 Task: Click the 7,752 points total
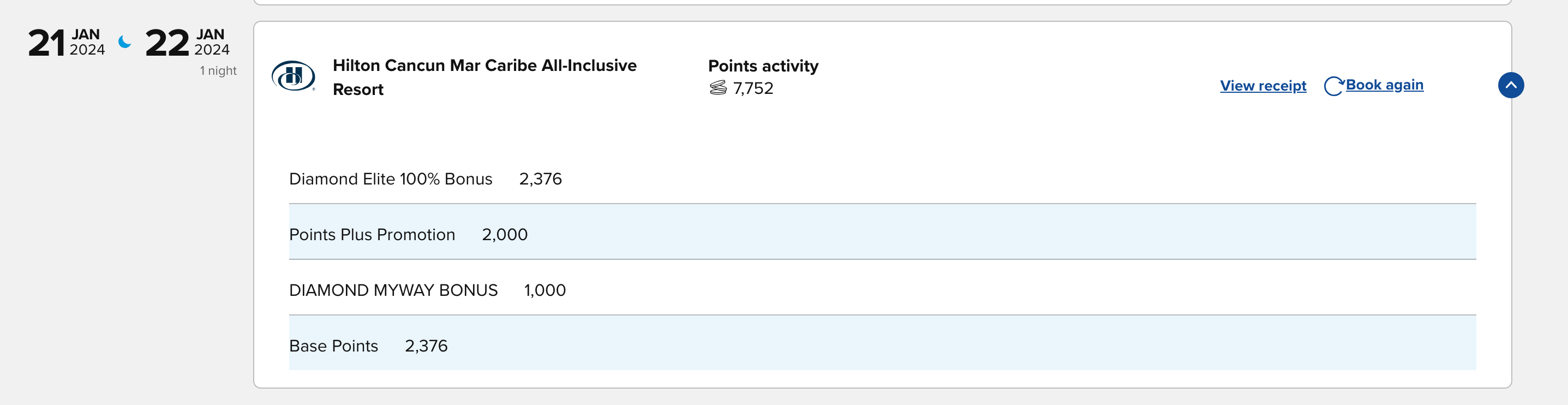click(x=753, y=88)
